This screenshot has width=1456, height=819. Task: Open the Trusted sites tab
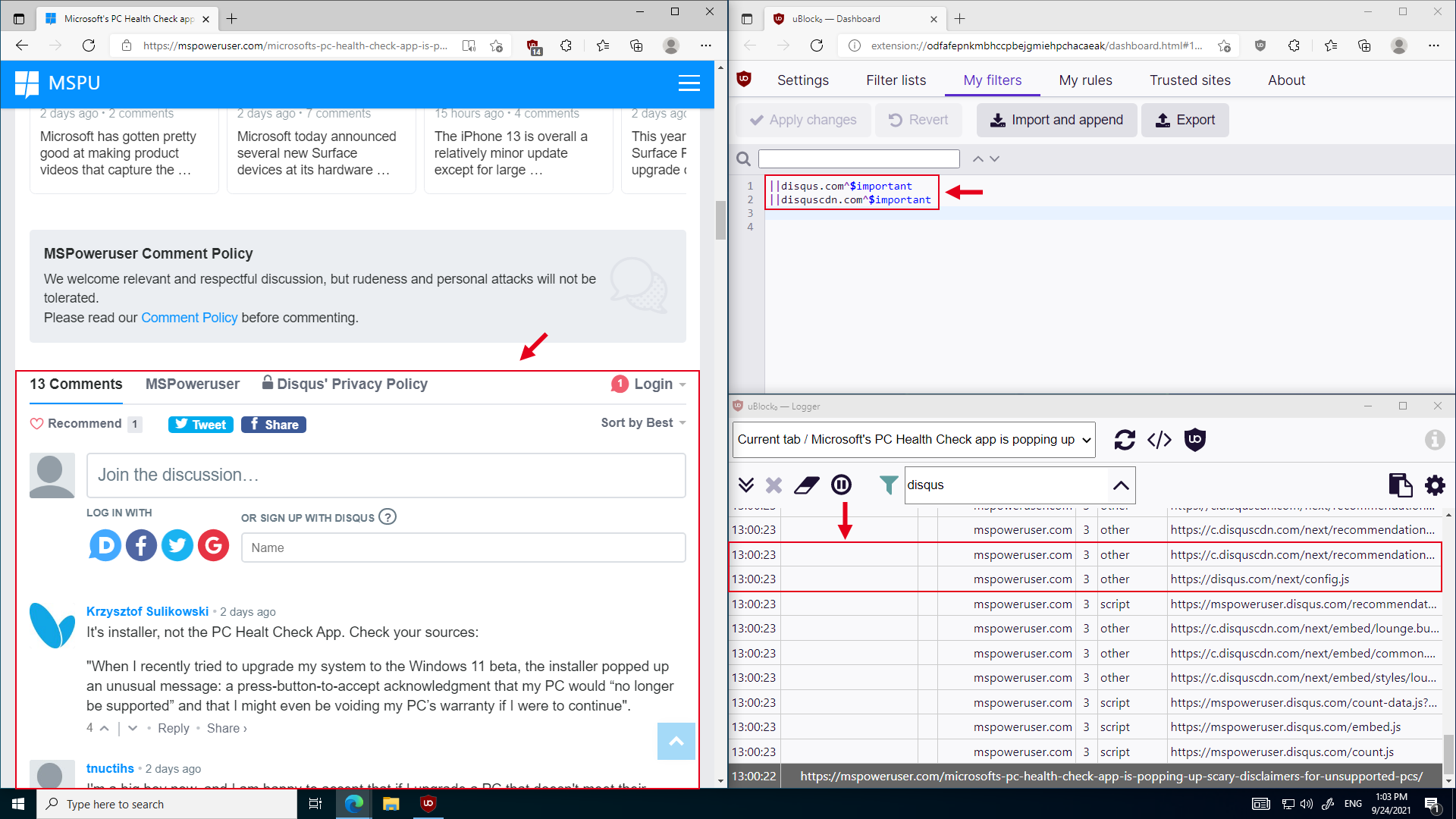[1190, 80]
